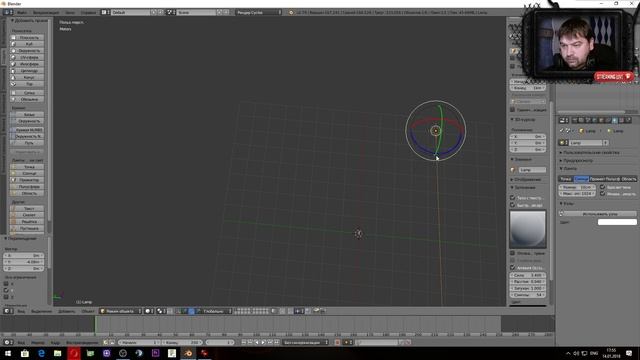The width and height of the screenshot is (640, 360).
Task: Click the Использовать узлы button
Action: tap(598, 213)
